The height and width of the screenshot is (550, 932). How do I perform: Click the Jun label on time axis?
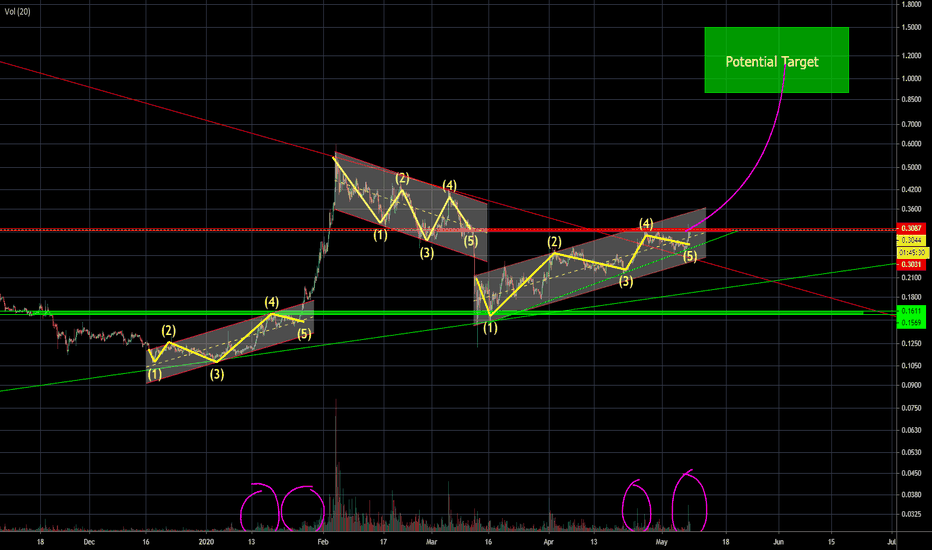click(x=778, y=542)
